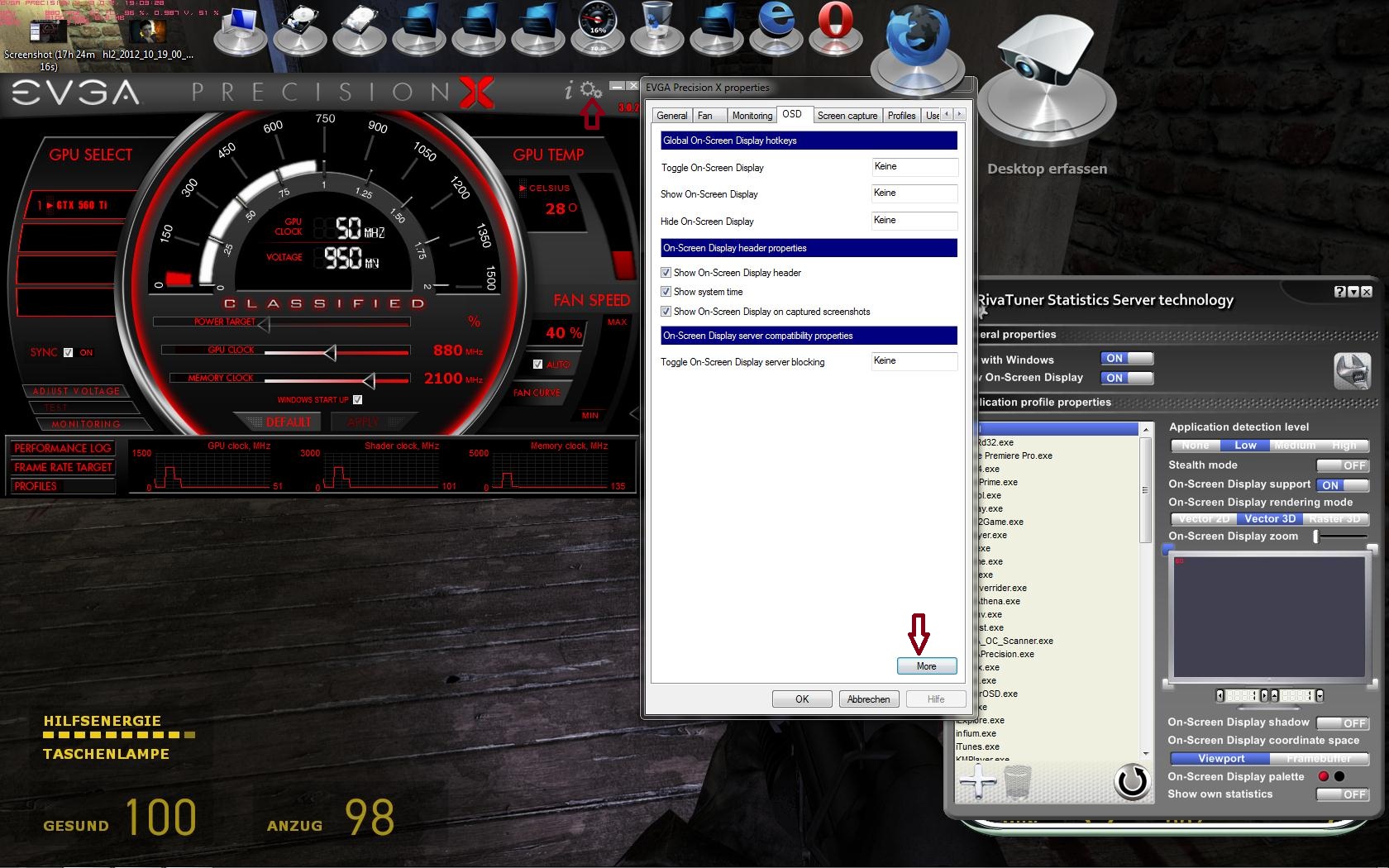Click the Abbrechen button

click(x=868, y=699)
